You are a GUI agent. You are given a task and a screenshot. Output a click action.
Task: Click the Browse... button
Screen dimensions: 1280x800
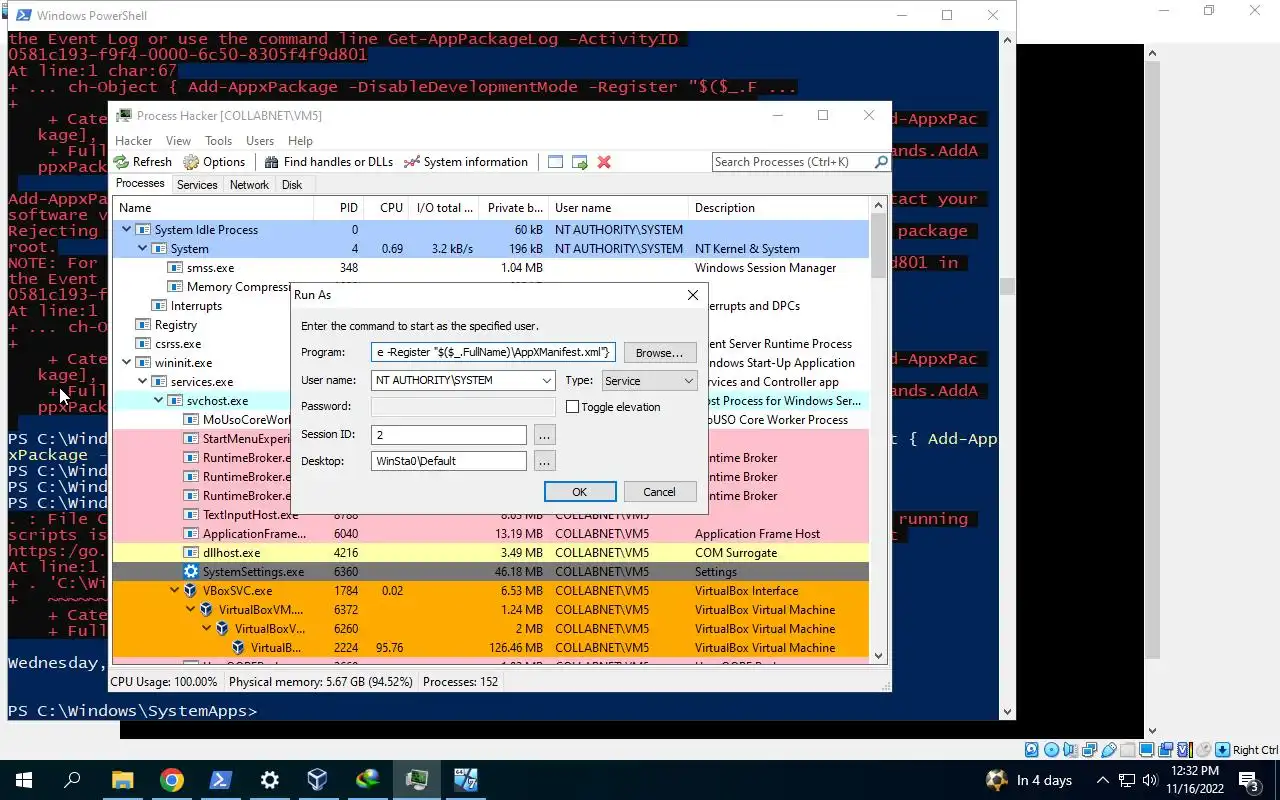pyautogui.click(x=659, y=353)
